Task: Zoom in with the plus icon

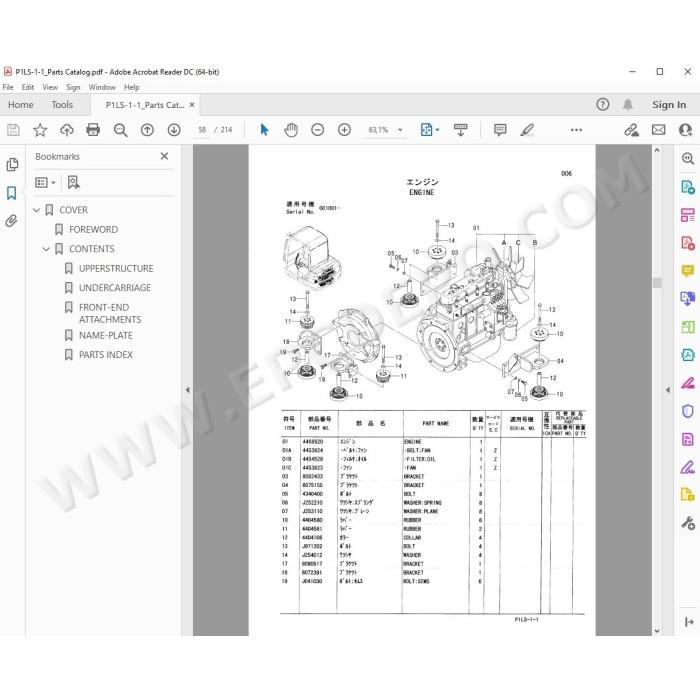Action: point(344,130)
